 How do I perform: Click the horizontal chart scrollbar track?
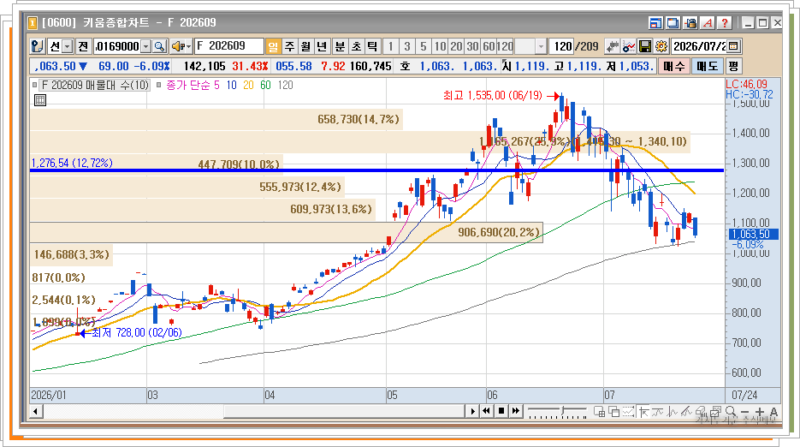(x=254, y=411)
